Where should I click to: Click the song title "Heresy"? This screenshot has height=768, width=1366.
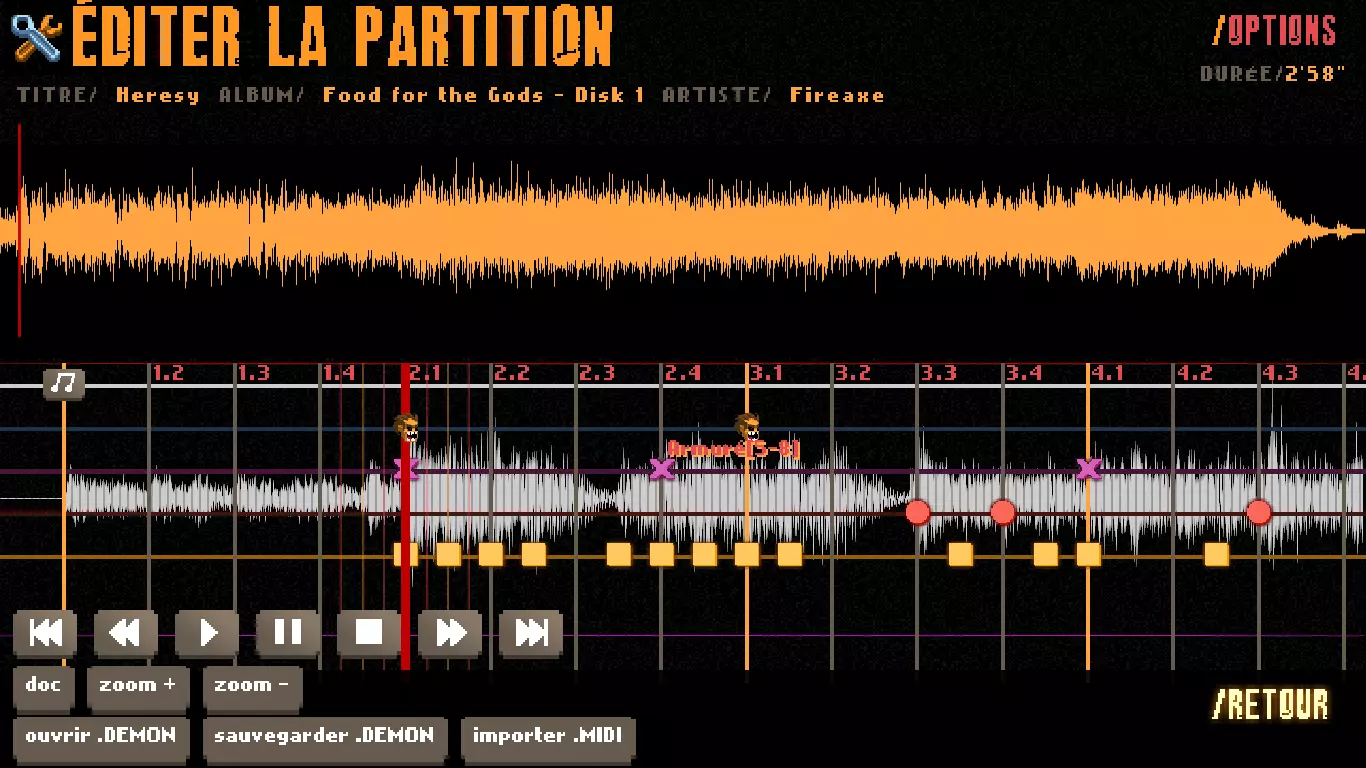coord(158,96)
